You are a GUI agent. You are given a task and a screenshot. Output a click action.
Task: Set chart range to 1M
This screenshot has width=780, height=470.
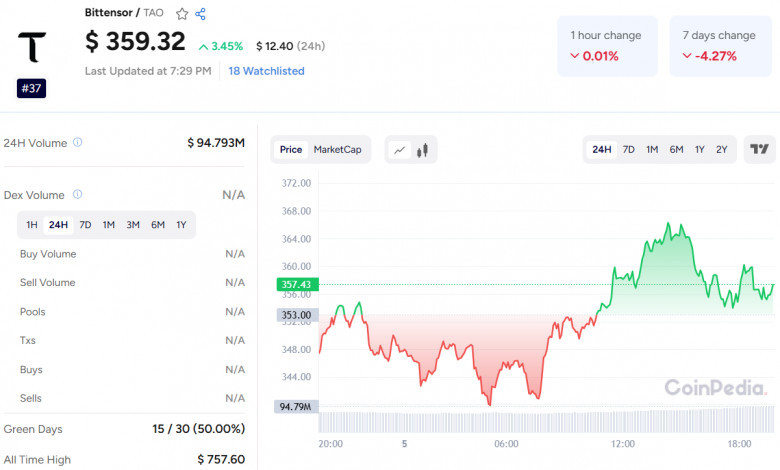[x=652, y=149]
